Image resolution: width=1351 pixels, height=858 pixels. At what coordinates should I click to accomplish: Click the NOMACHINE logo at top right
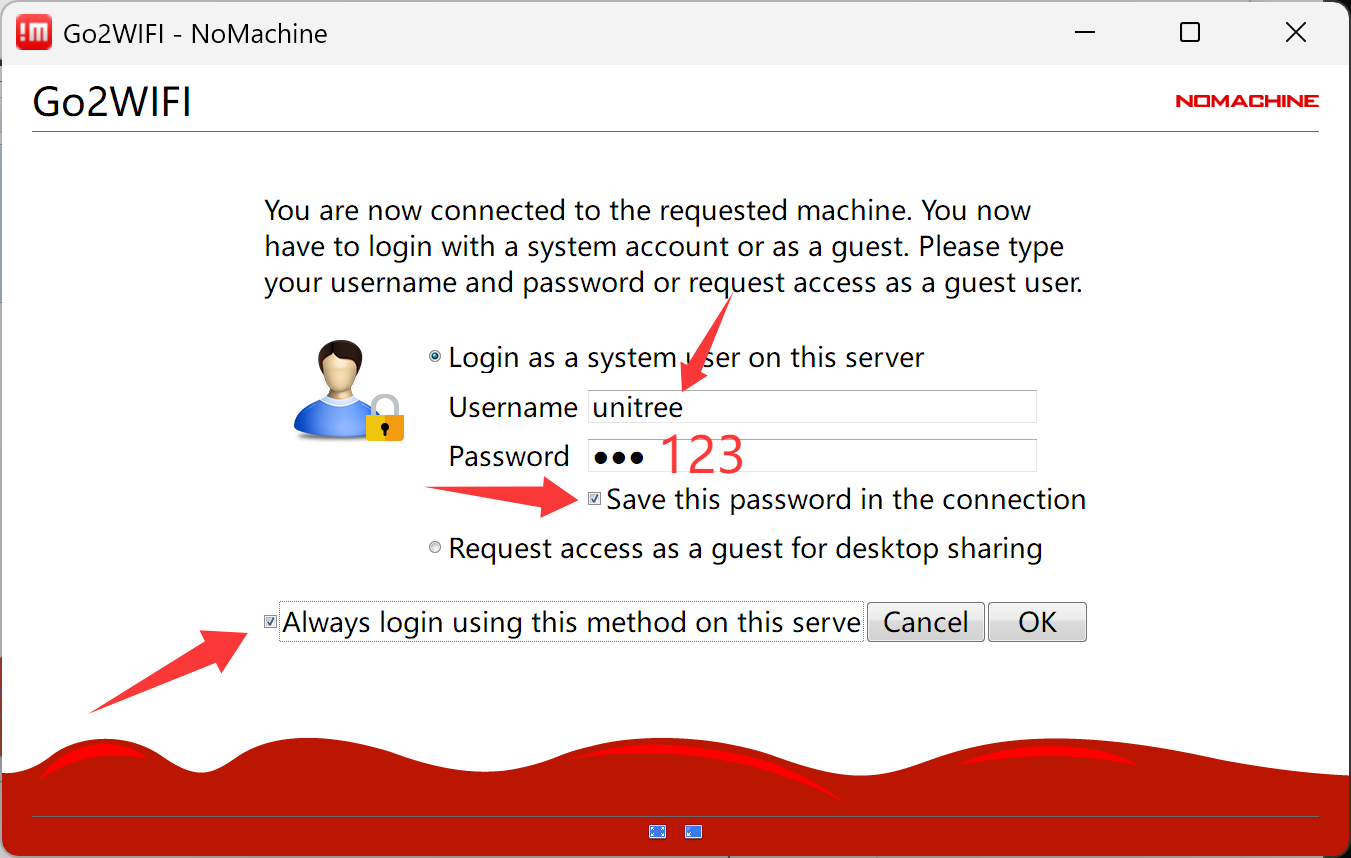coord(1247,101)
